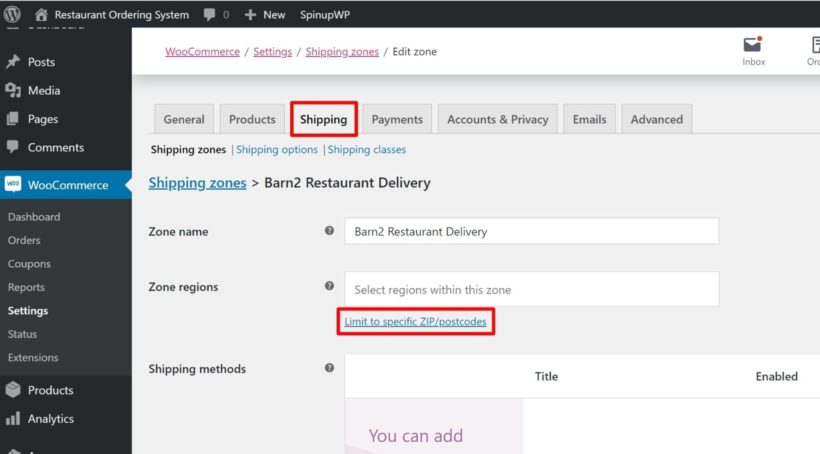This screenshot has height=454, width=820.
Task: Open the Pages icon in sidebar
Action: (x=13, y=119)
